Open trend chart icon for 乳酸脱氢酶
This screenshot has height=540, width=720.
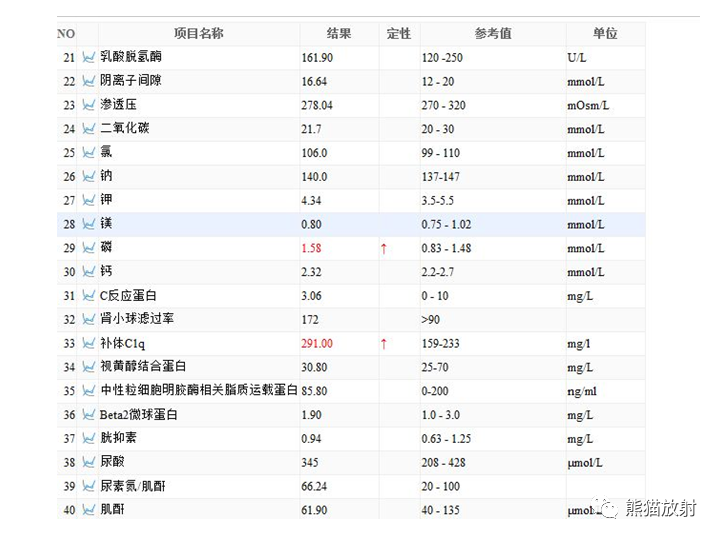(88, 57)
